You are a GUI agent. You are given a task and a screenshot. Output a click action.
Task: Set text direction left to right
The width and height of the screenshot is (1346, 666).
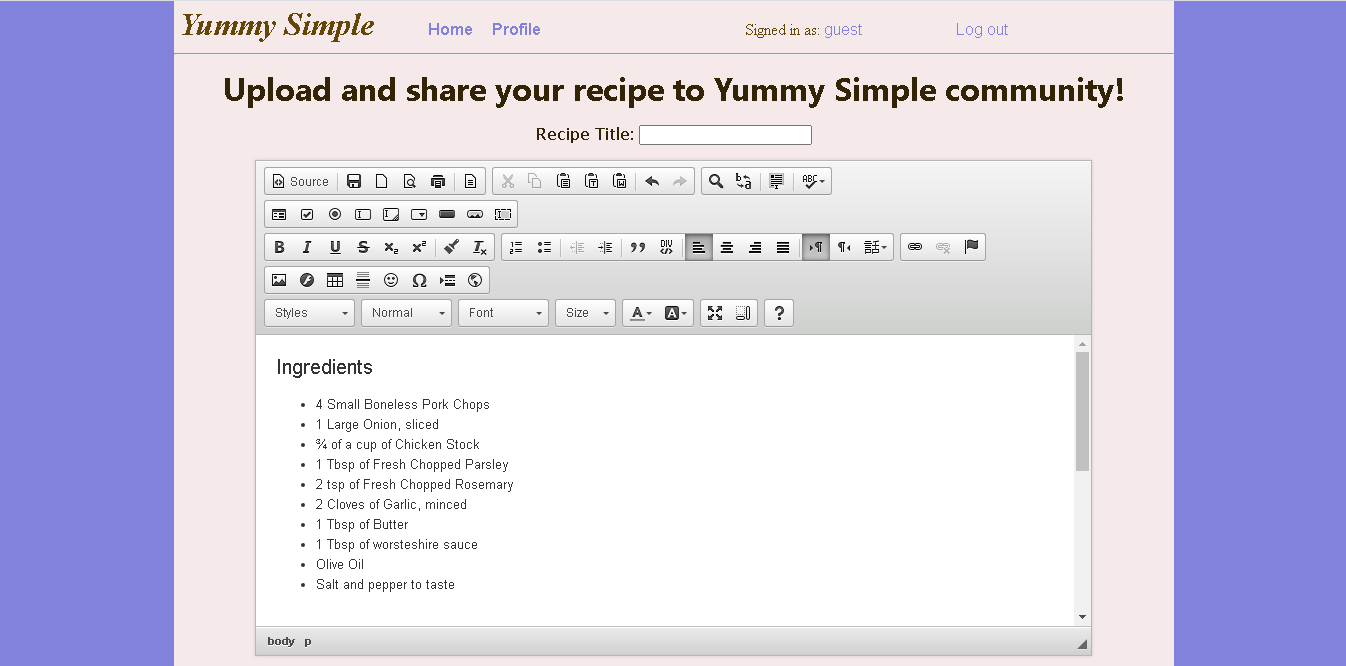tap(816, 247)
